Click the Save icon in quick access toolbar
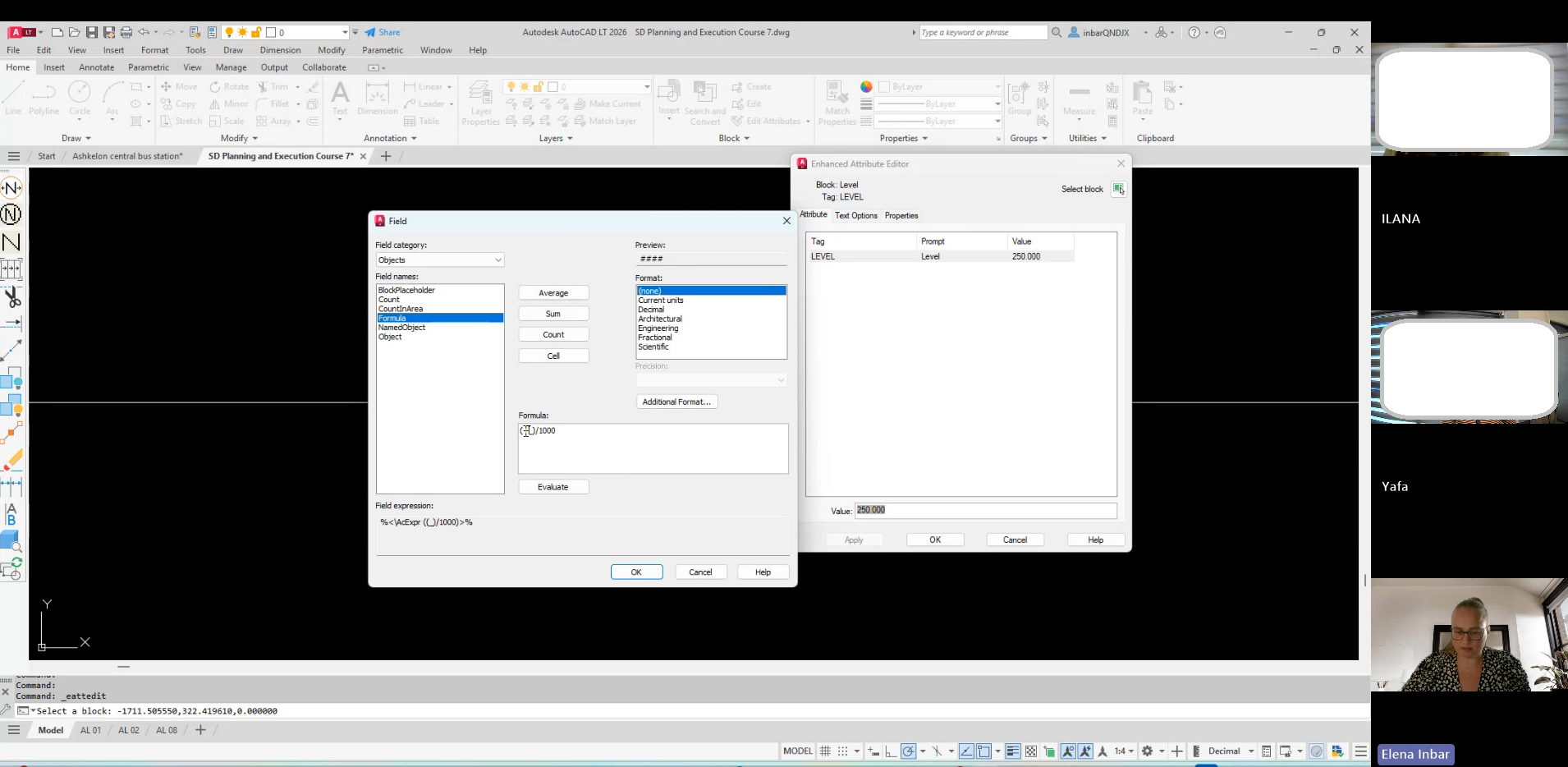Viewport: 1568px width, 767px height. coord(91,32)
